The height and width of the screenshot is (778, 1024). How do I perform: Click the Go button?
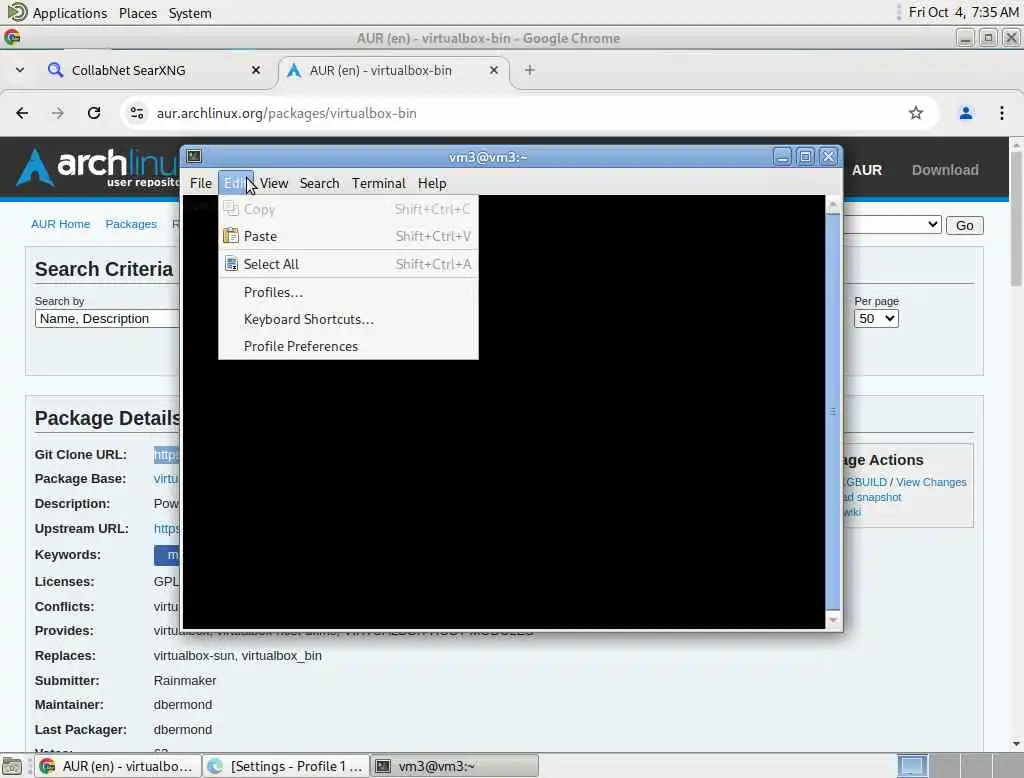pyautogui.click(x=965, y=225)
